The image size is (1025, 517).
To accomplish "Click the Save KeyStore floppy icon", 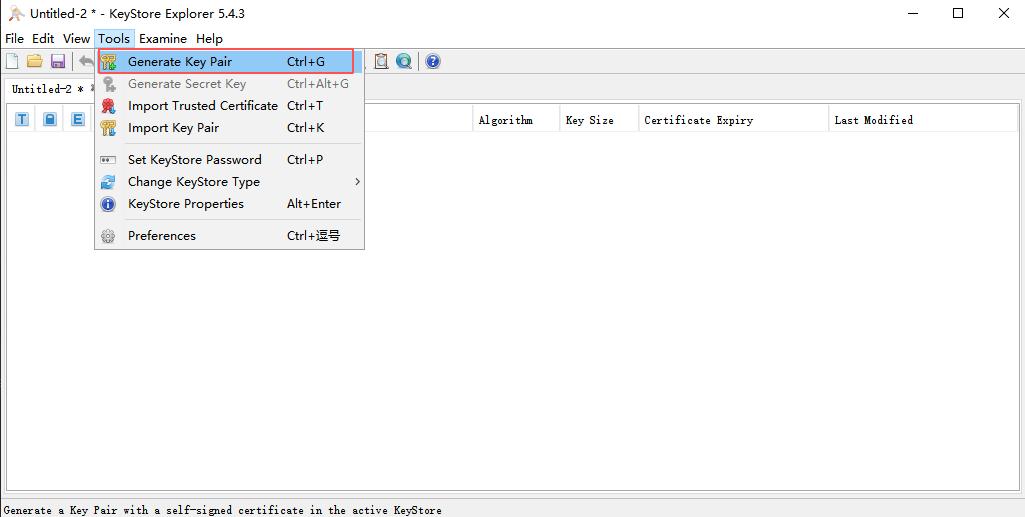I will pyautogui.click(x=58, y=61).
